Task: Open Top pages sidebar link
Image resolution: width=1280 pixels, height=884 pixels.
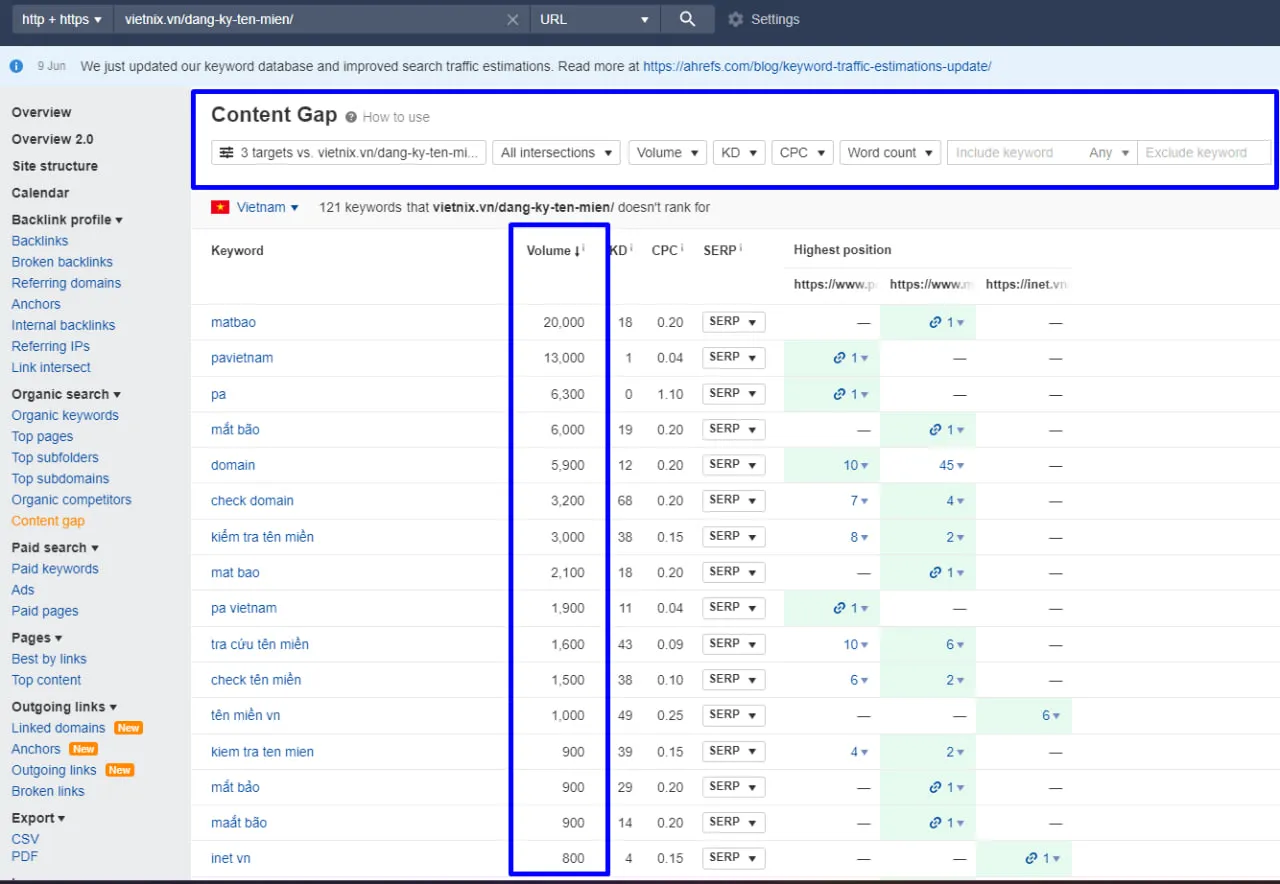Action: pos(42,436)
